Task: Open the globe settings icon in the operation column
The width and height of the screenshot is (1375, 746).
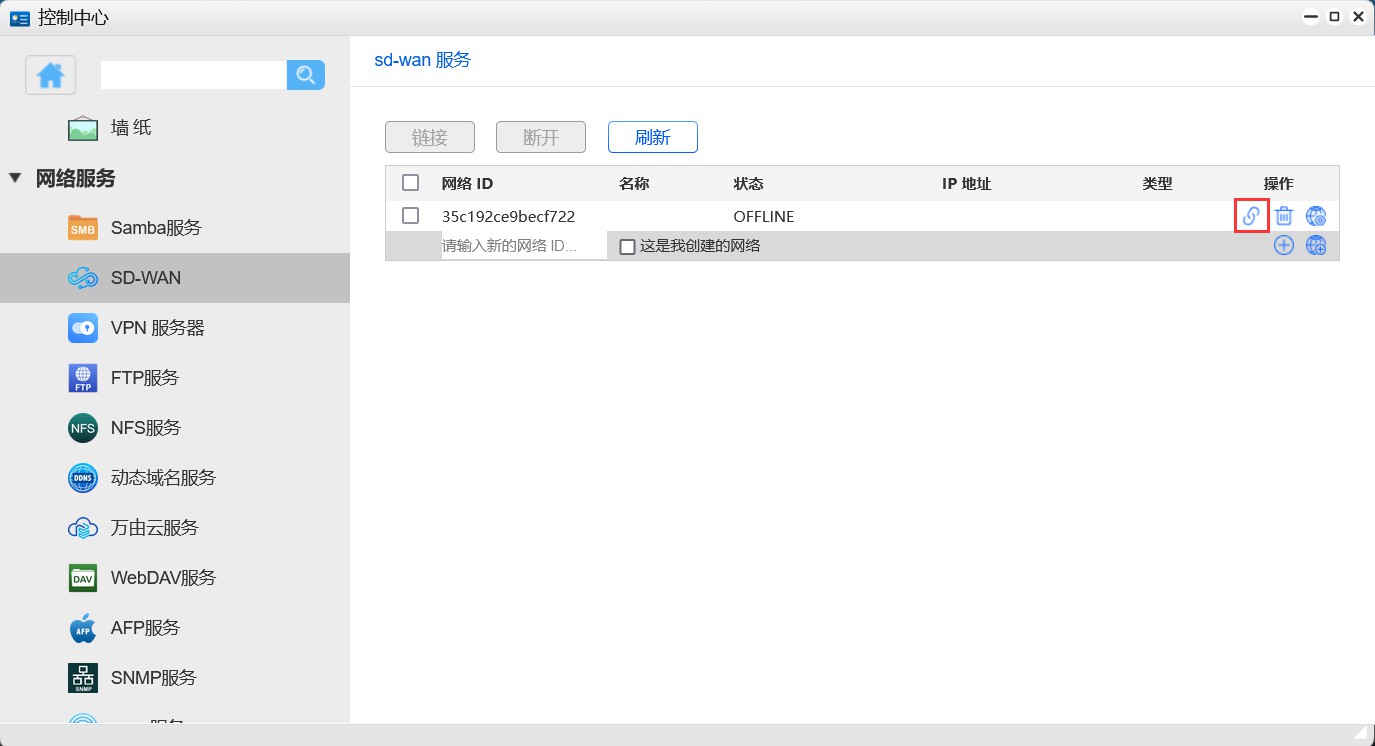Action: (x=1316, y=215)
